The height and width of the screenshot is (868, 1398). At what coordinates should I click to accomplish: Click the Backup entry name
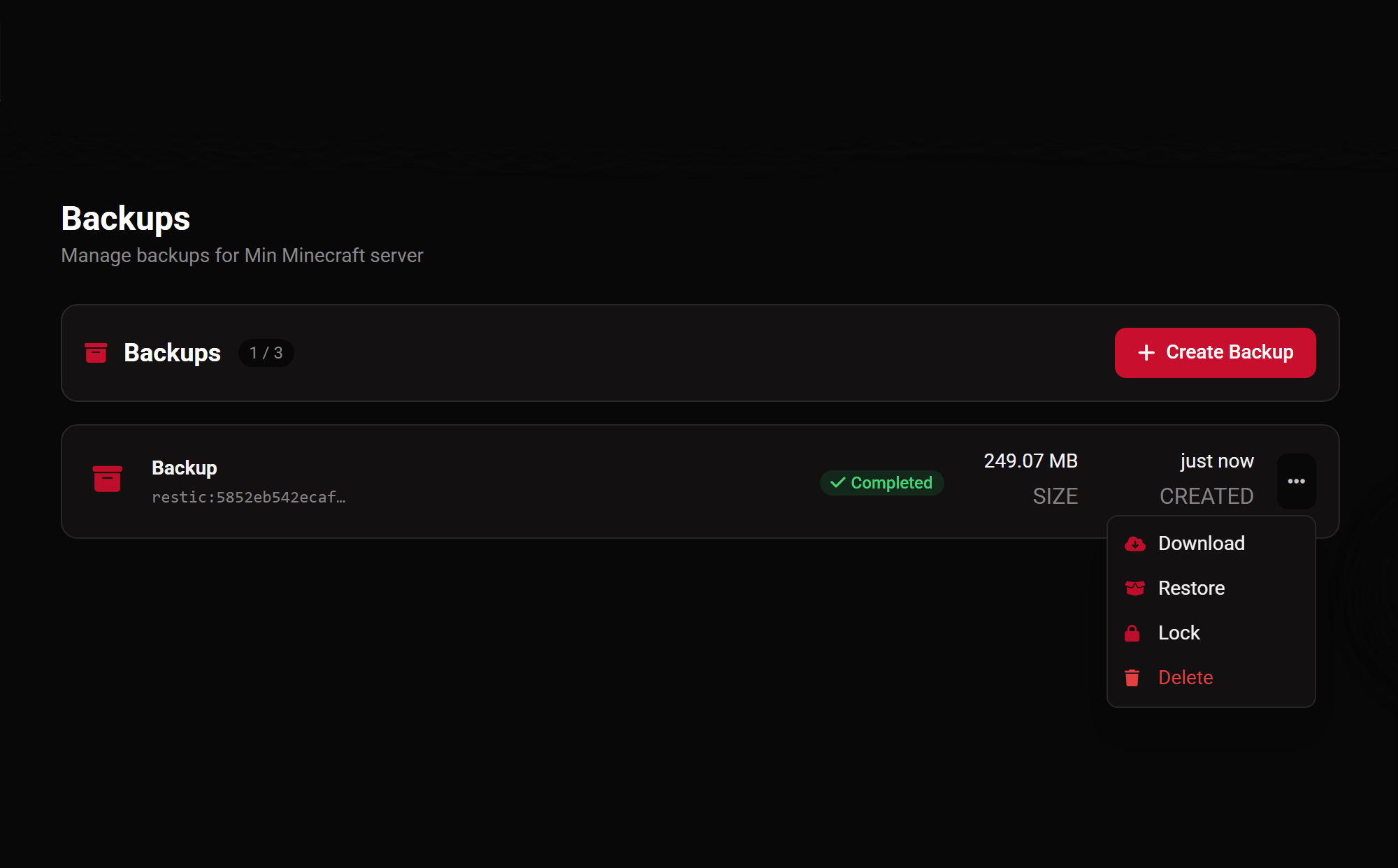click(x=185, y=468)
